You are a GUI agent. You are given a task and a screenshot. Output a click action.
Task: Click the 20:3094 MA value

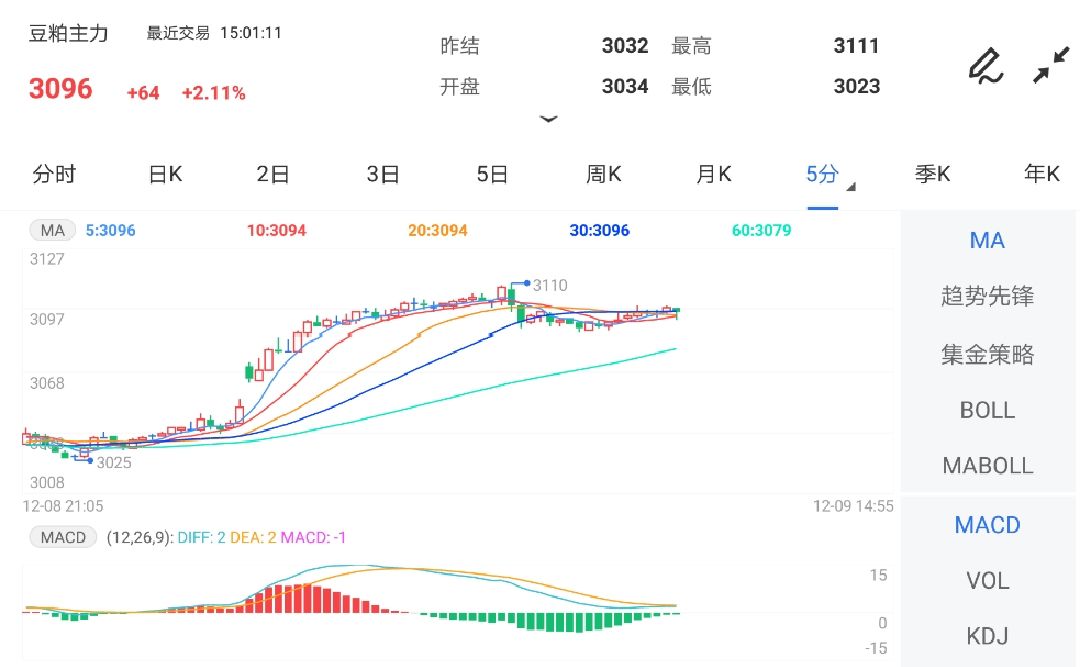[x=437, y=230]
